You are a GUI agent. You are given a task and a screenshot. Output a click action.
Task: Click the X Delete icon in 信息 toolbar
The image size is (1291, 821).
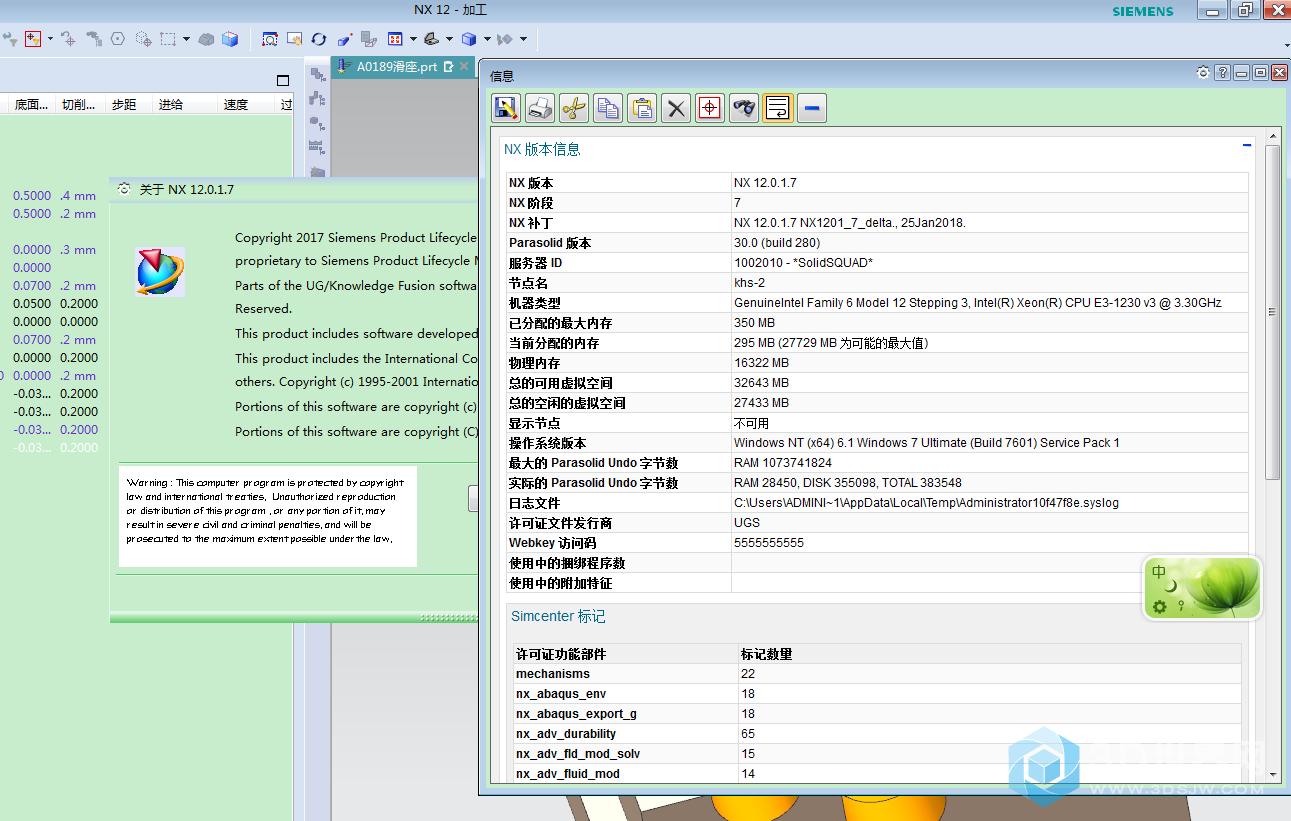pyautogui.click(x=677, y=108)
